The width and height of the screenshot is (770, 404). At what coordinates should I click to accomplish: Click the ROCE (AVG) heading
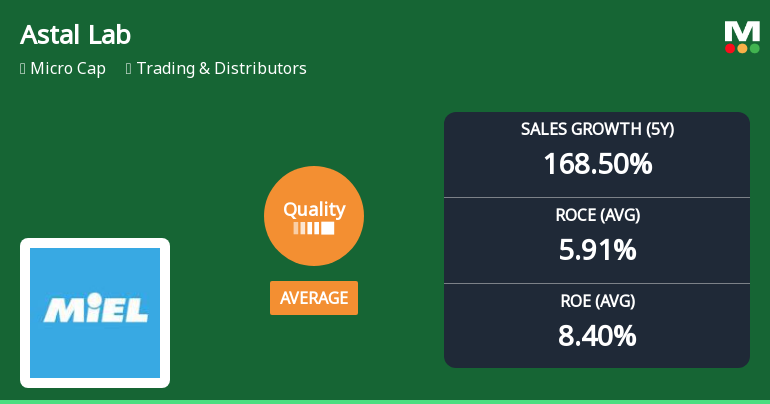pos(596,215)
